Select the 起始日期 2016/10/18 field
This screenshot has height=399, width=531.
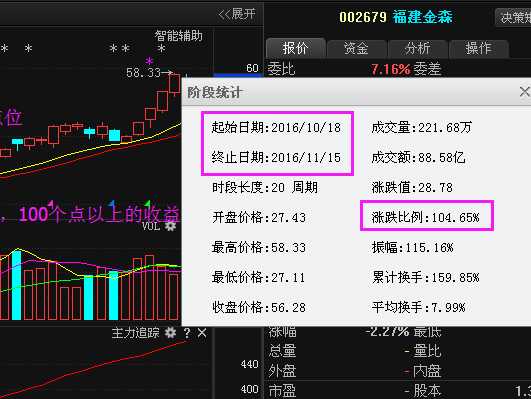[276, 127]
